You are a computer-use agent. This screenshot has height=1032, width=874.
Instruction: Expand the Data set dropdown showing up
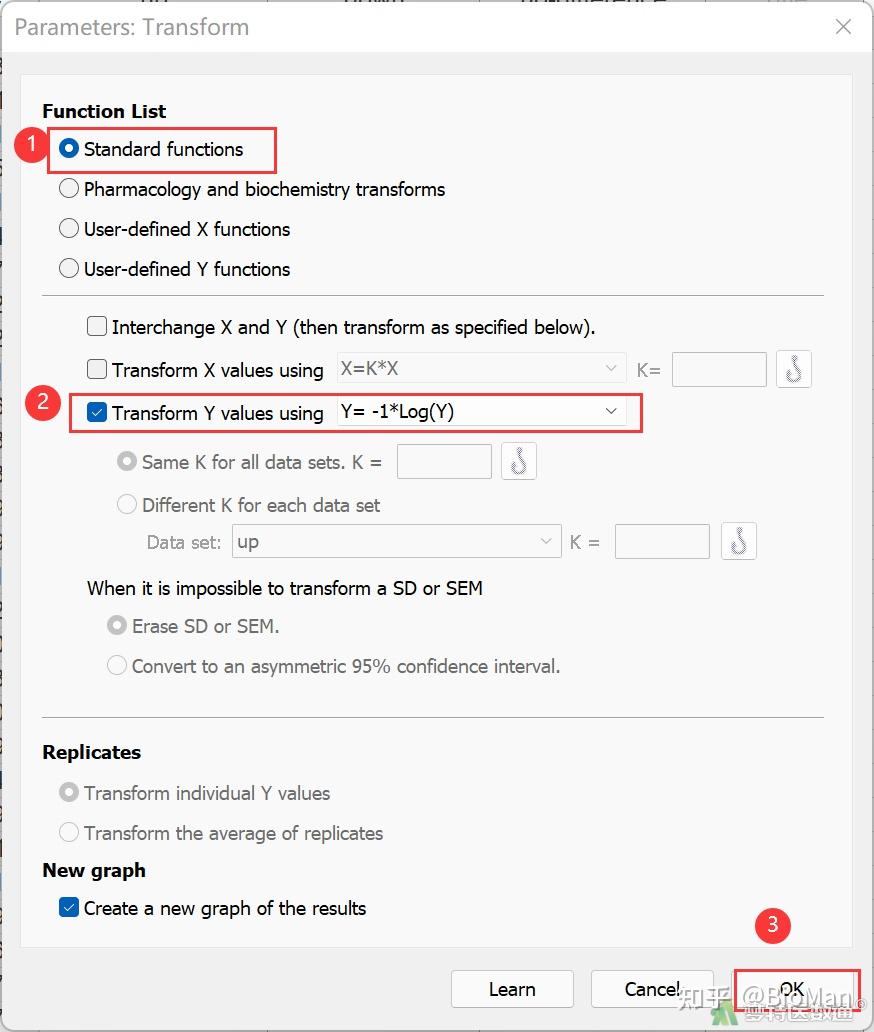click(396, 541)
